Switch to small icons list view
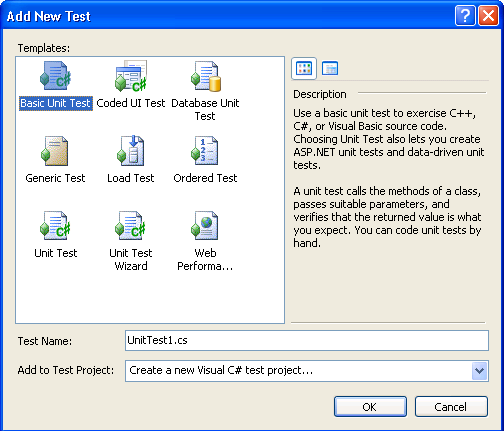 tap(330, 68)
